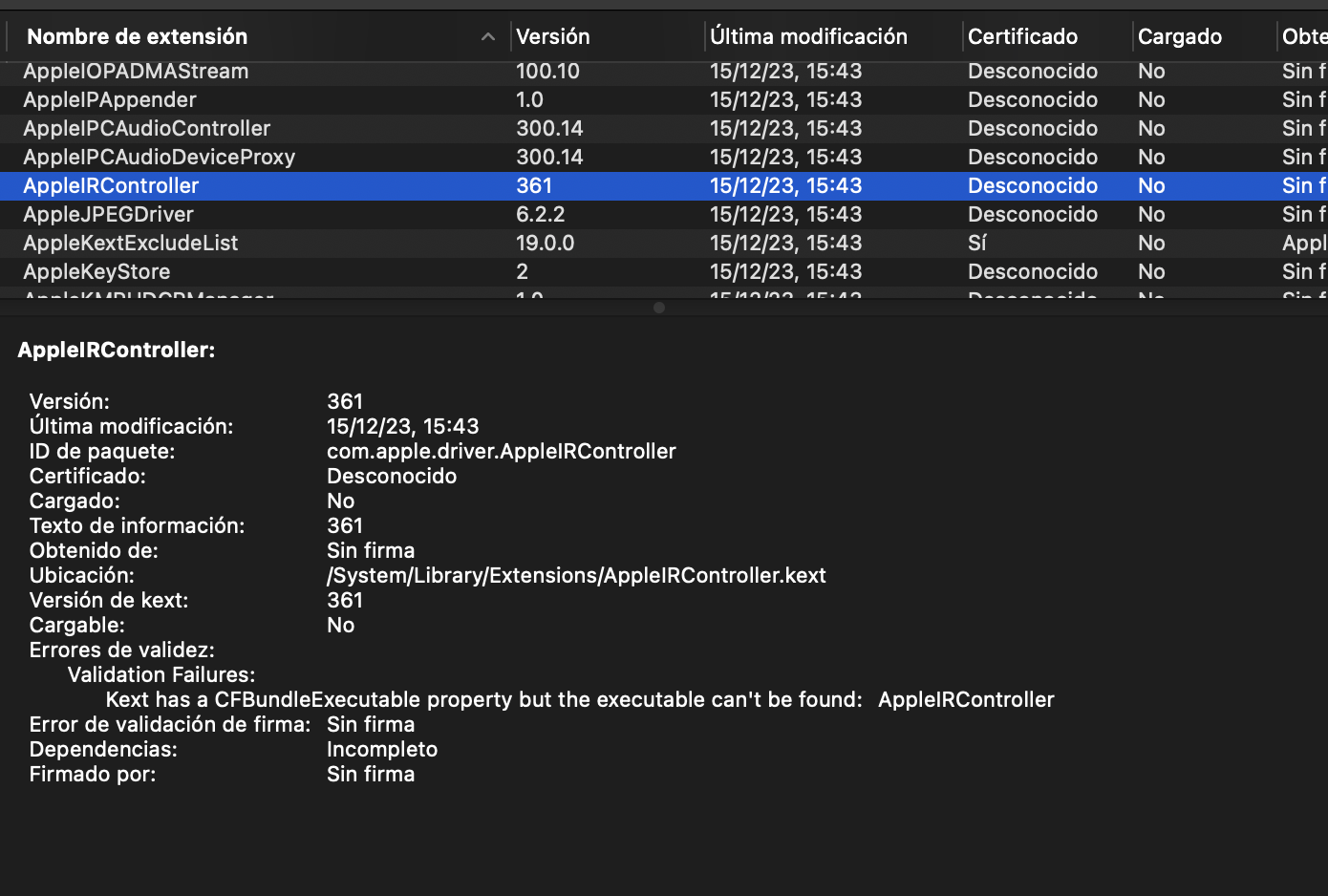The image size is (1328, 896).
Task: Select the AppleIPAppender extension row
Action: pyautogui.click(x=110, y=100)
